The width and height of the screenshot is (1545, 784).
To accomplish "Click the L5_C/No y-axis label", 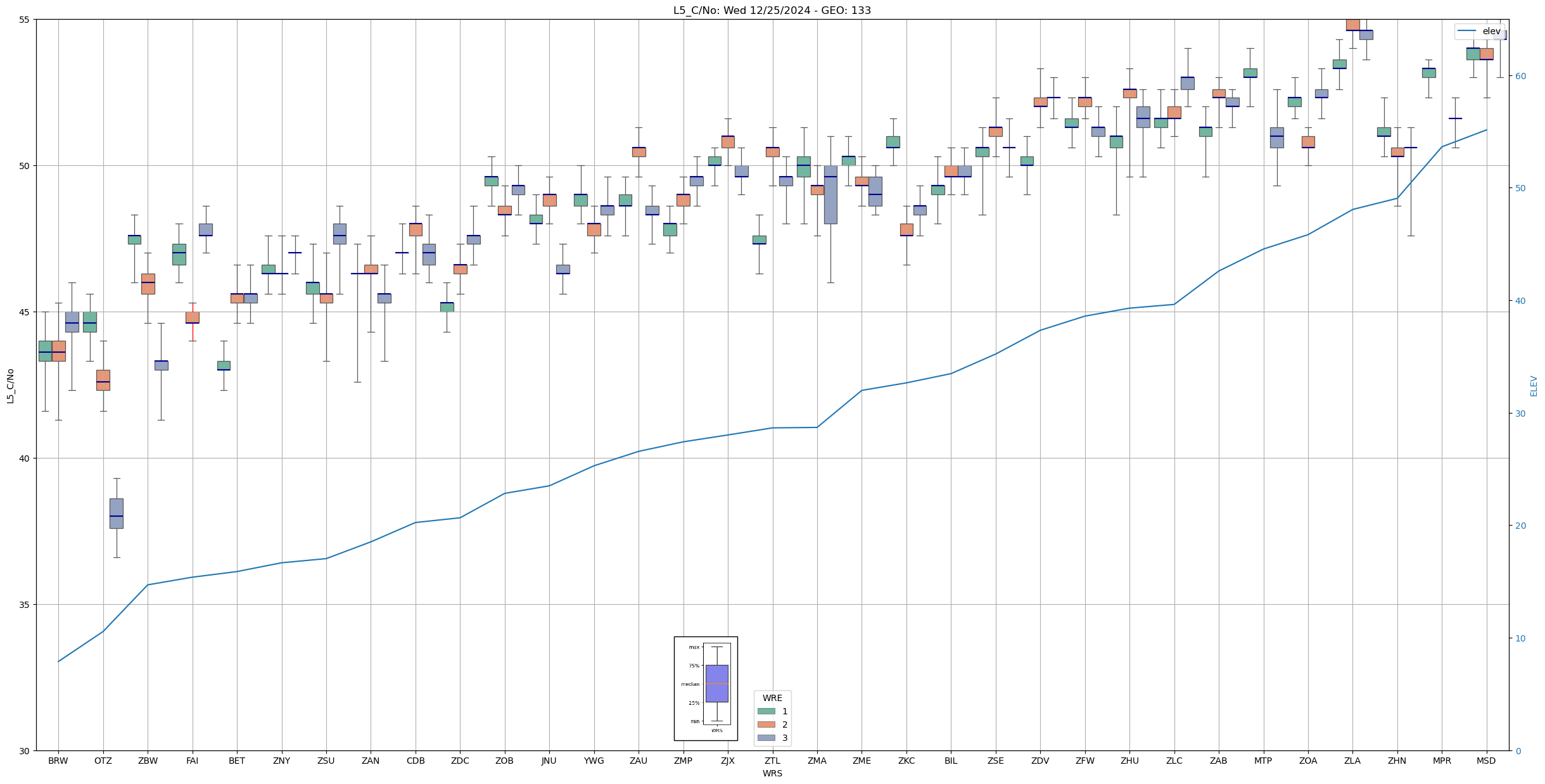I will 10,386.
